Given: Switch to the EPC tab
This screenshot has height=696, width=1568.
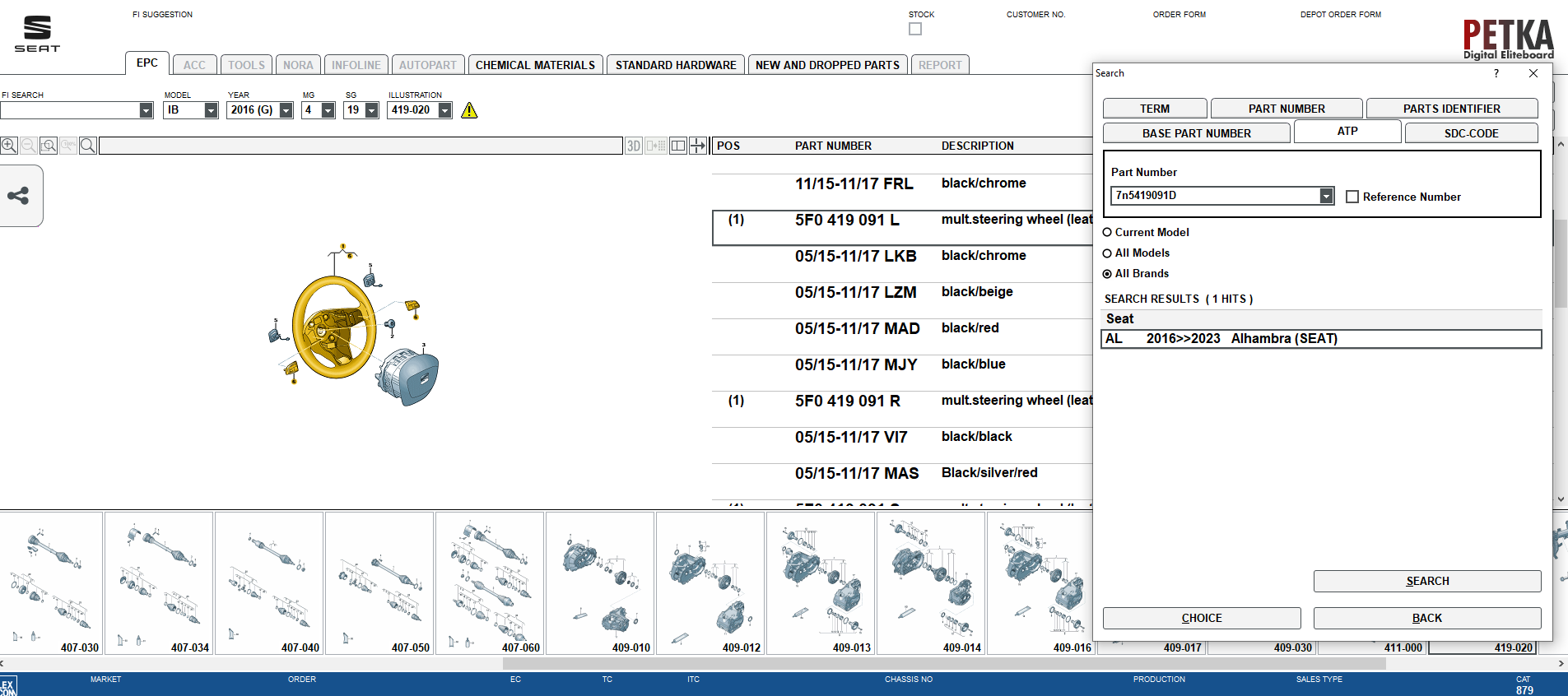Looking at the screenshot, I should coord(147,63).
